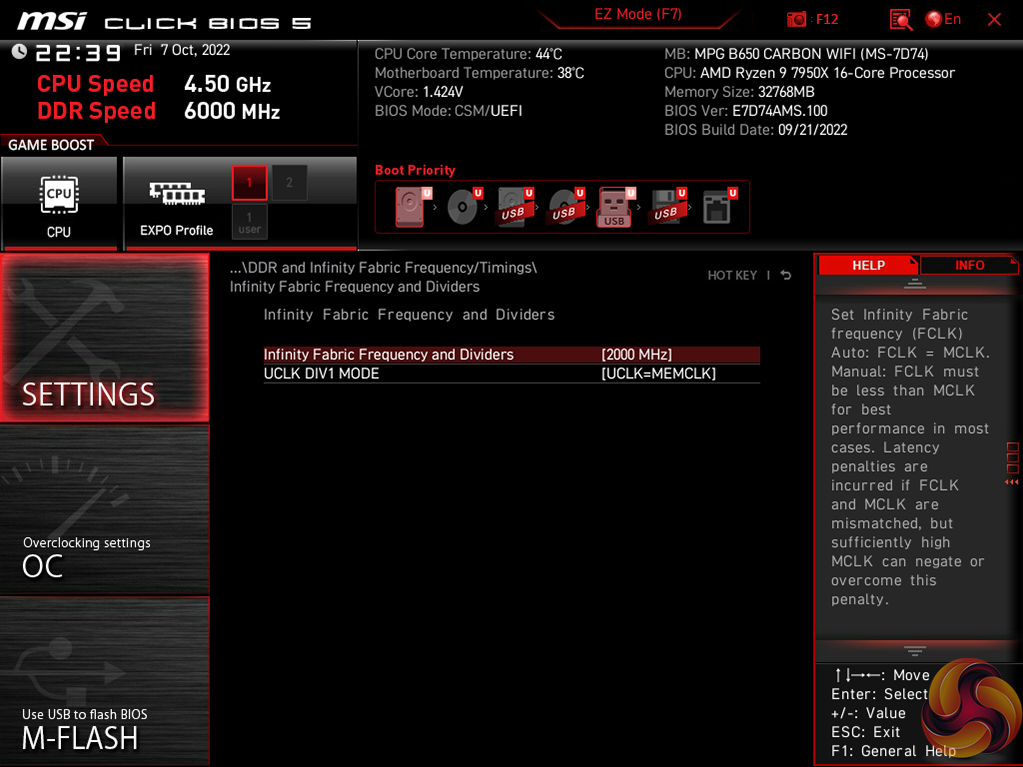
Task: Click the DDR Speed 6000 MHz readout
Action: pos(159,111)
